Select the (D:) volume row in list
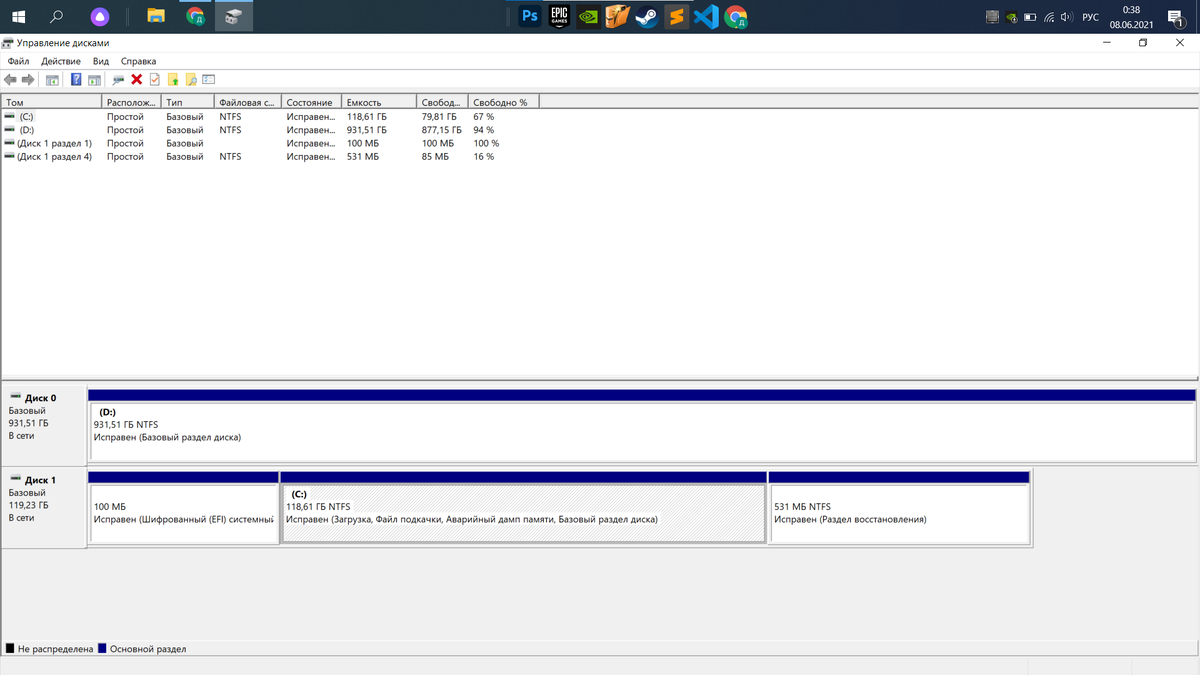The height and width of the screenshot is (675, 1200). point(270,130)
